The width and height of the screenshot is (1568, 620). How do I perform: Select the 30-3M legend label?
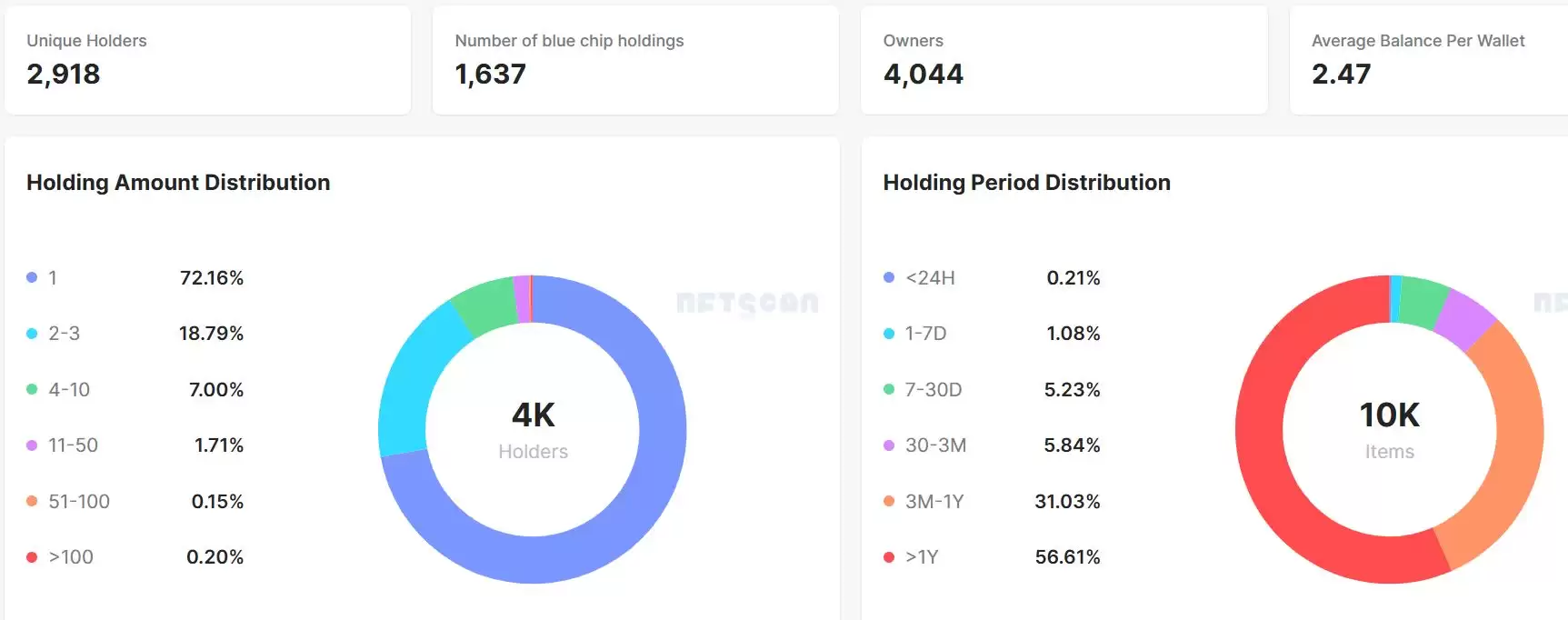pyautogui.click(x=935, y=445)
